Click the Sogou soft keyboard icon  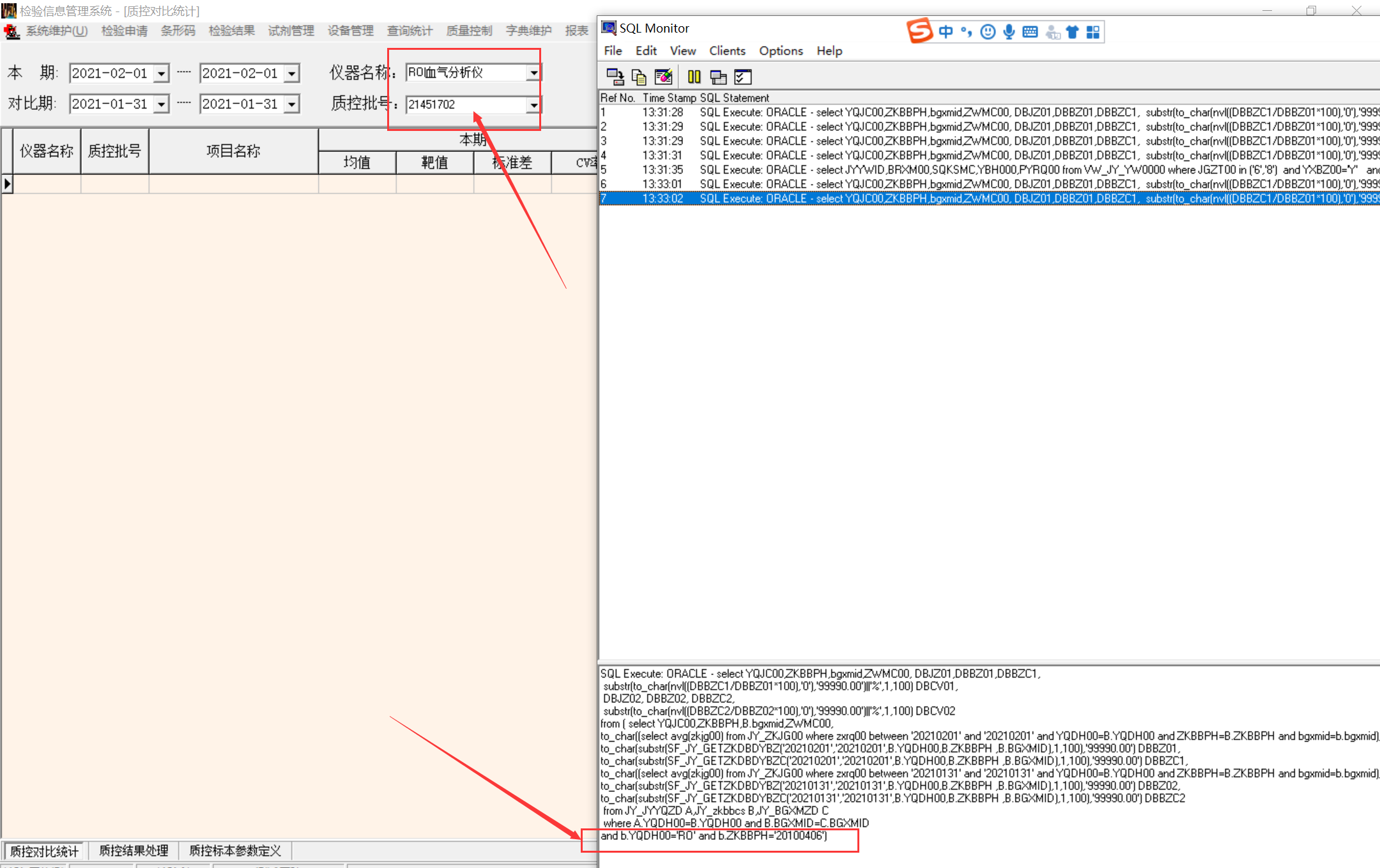pos(1030,32)
